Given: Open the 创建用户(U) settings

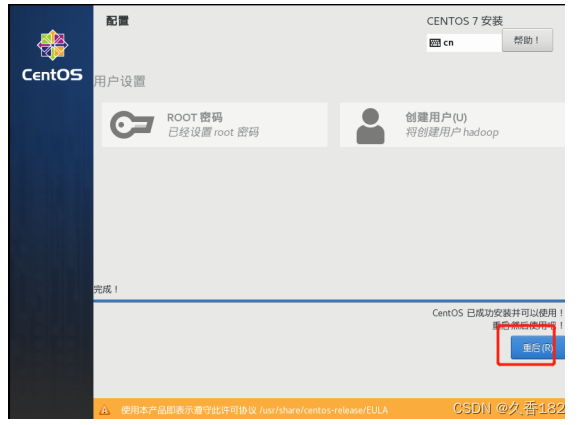Looking at the screenshot, I should (452, 125).
